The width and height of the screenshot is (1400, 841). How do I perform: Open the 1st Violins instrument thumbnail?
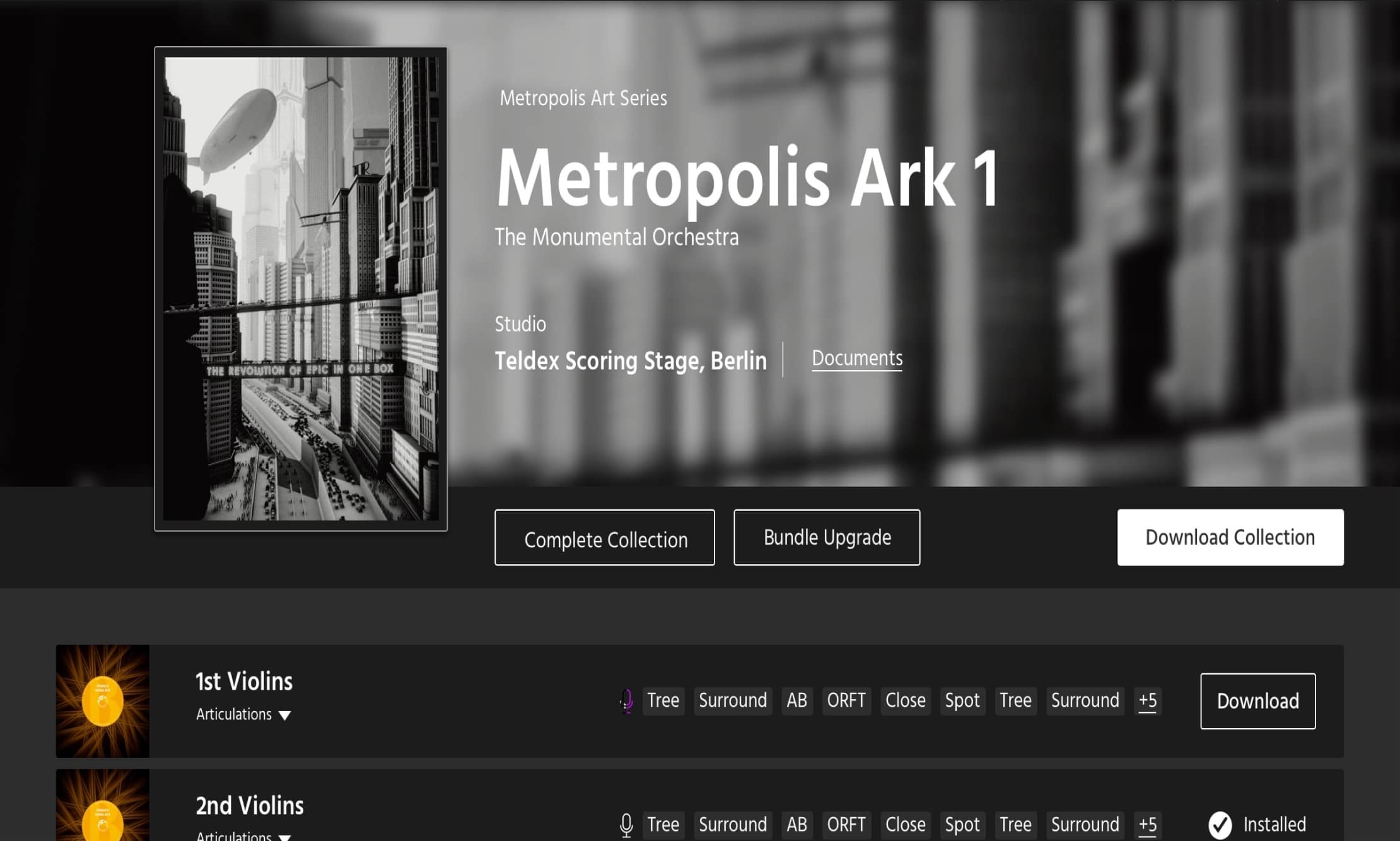click(x=103, y=701)
